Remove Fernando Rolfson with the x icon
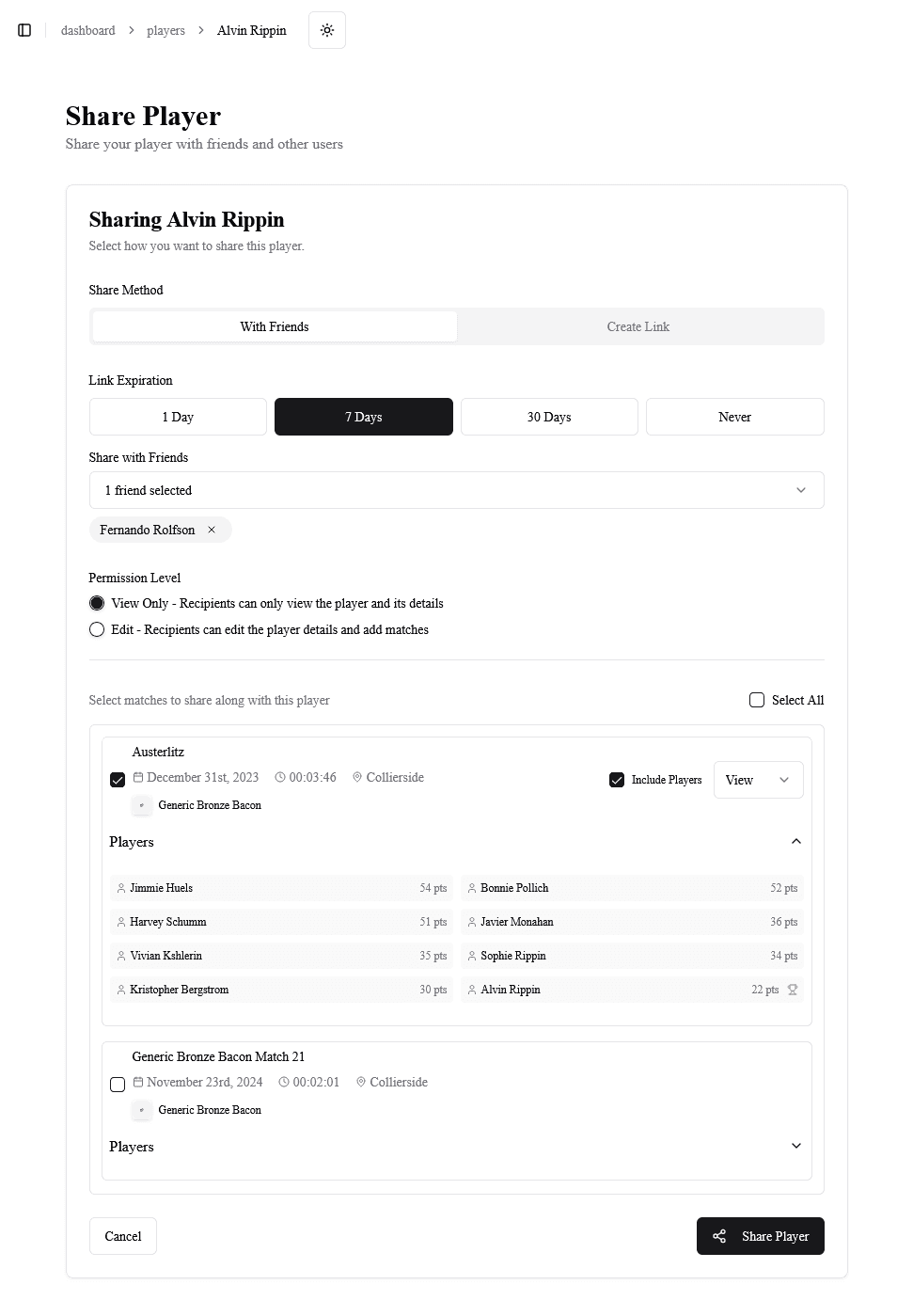Screen dimensions: 913x1316 [x=212, y=530]
